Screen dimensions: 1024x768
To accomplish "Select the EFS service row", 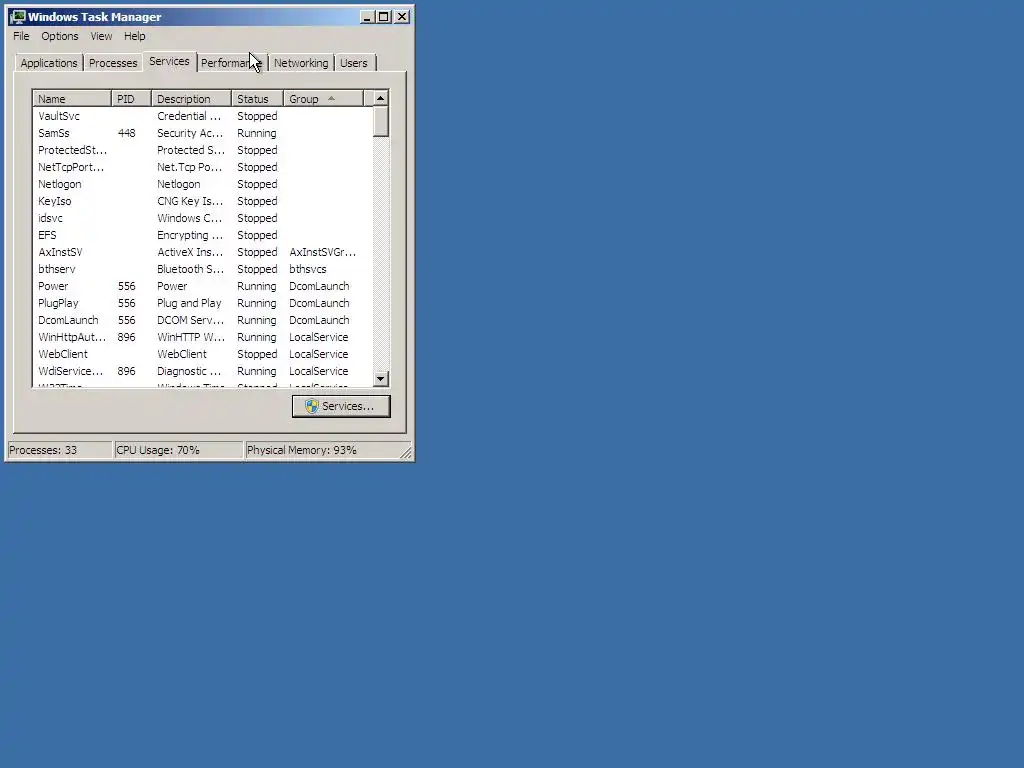I will (x=202, y=235).
